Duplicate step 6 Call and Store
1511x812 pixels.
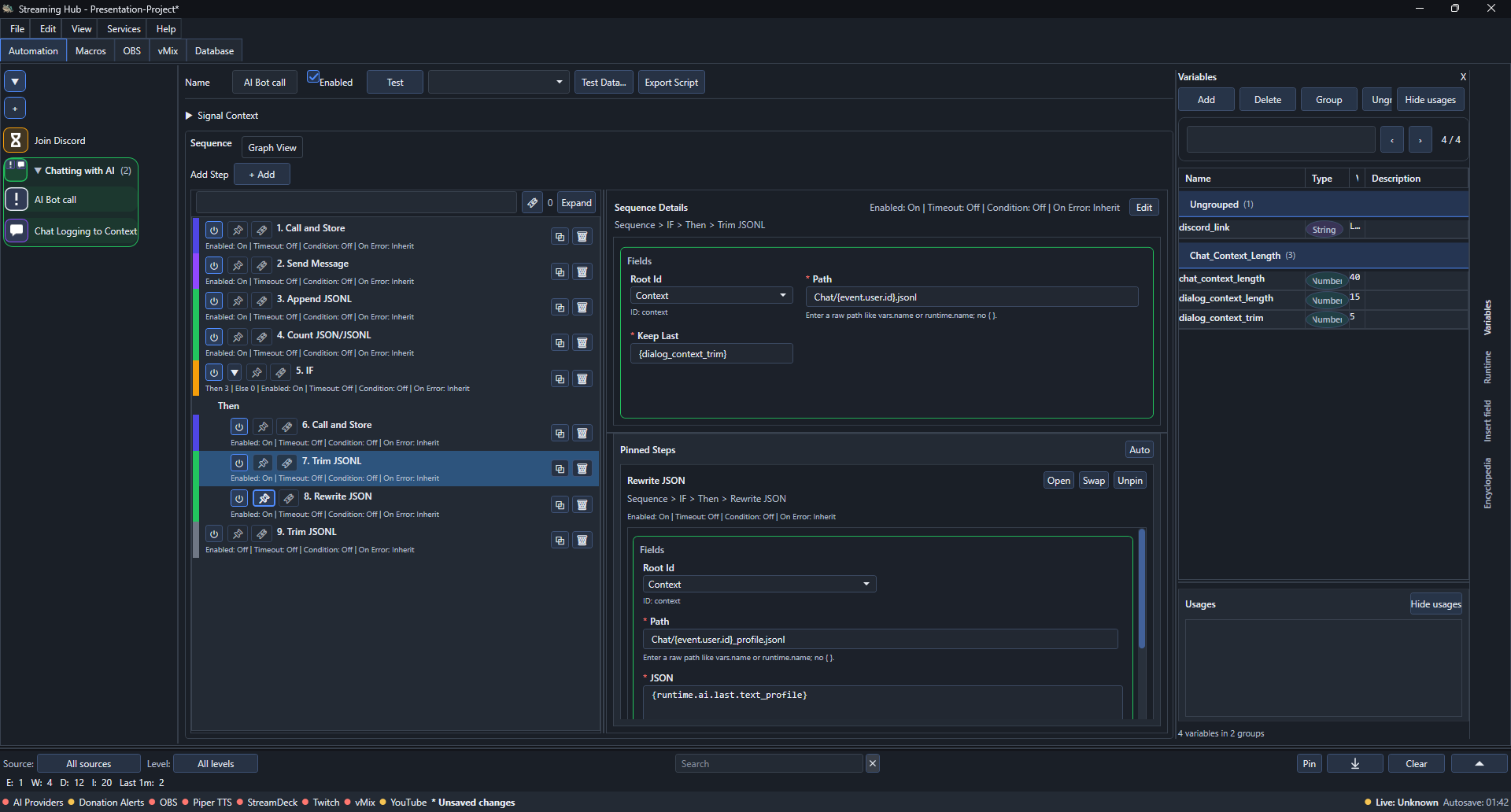pyautogui.click(x=560, y=434)
